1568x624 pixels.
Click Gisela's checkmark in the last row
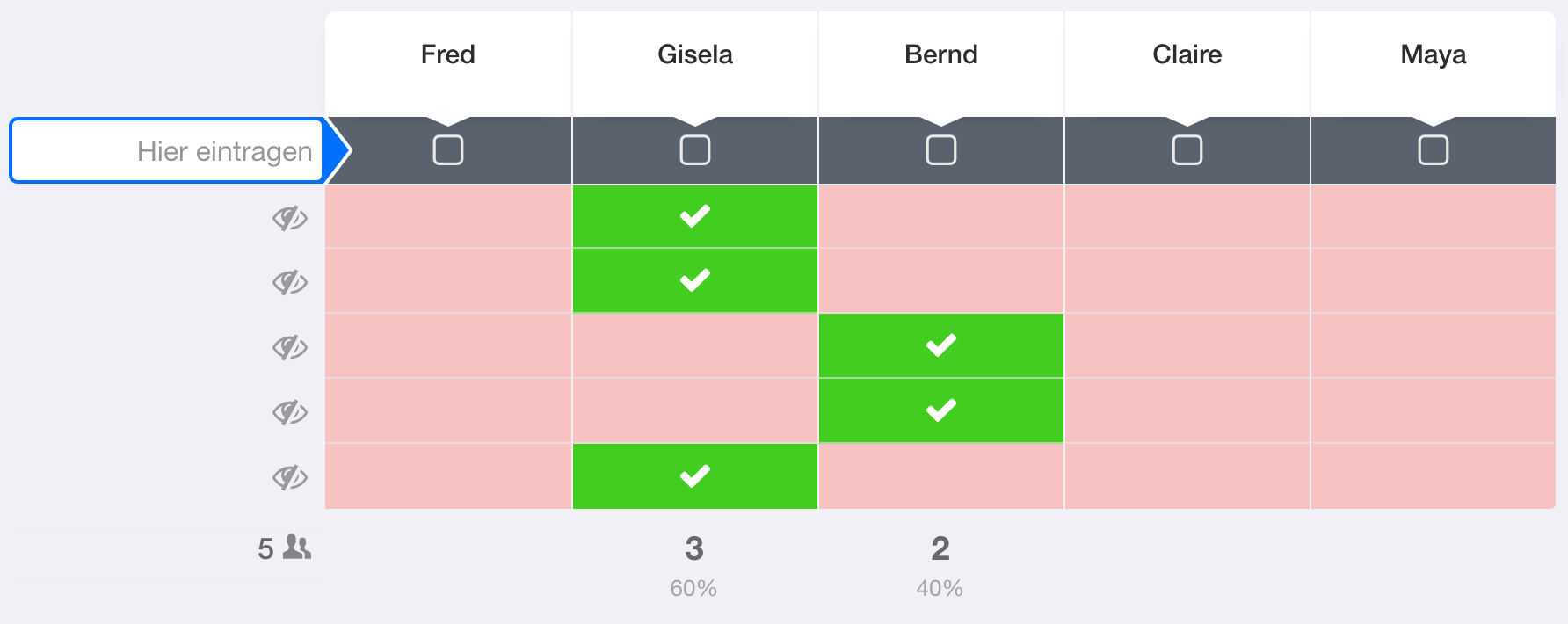(694, 476)
